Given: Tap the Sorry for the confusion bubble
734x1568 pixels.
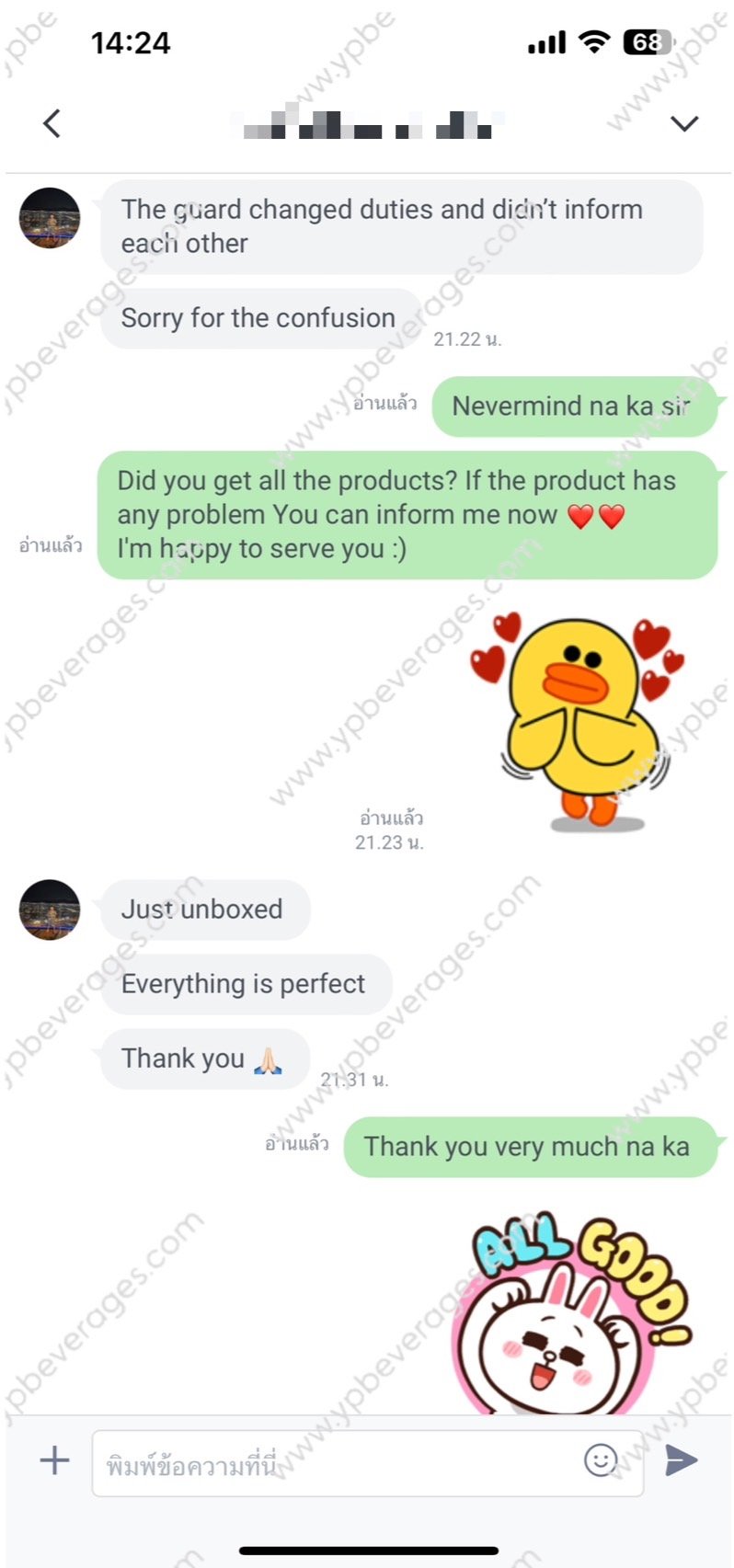Looking at the screenshot, I should [x=260, y=318].
